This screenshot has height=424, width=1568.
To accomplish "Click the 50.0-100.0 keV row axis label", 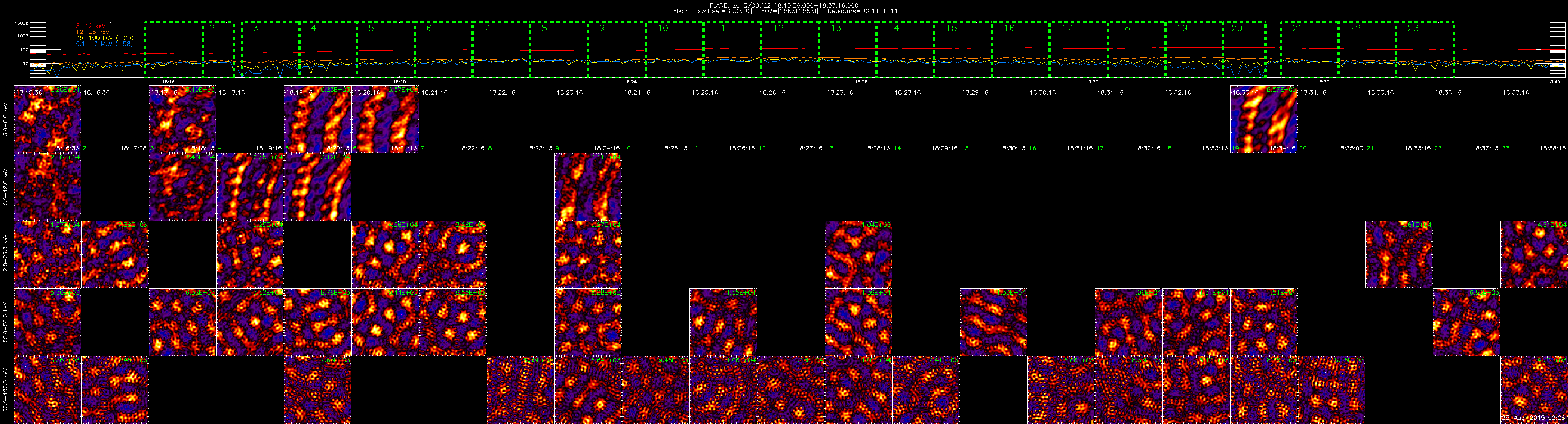I will [6, 389].
